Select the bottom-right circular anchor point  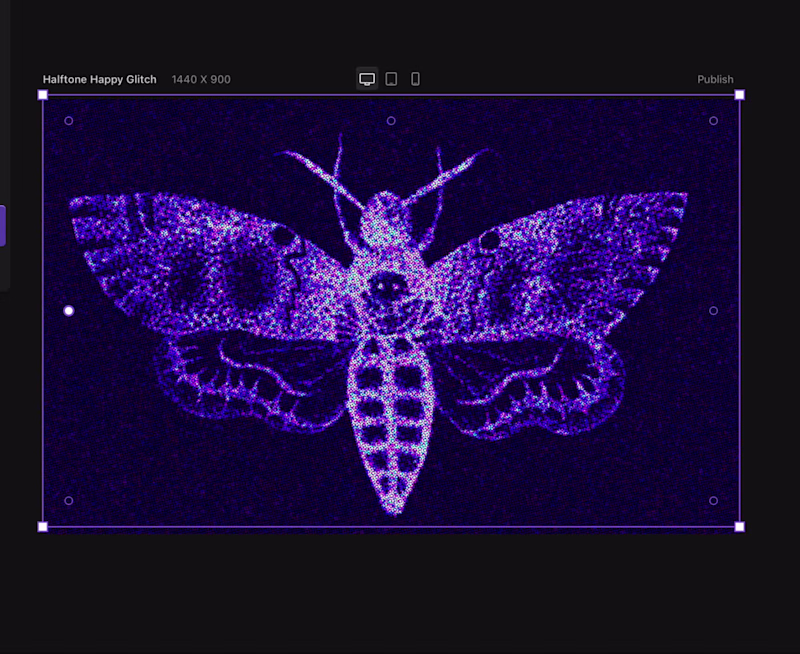pos(714,500)
